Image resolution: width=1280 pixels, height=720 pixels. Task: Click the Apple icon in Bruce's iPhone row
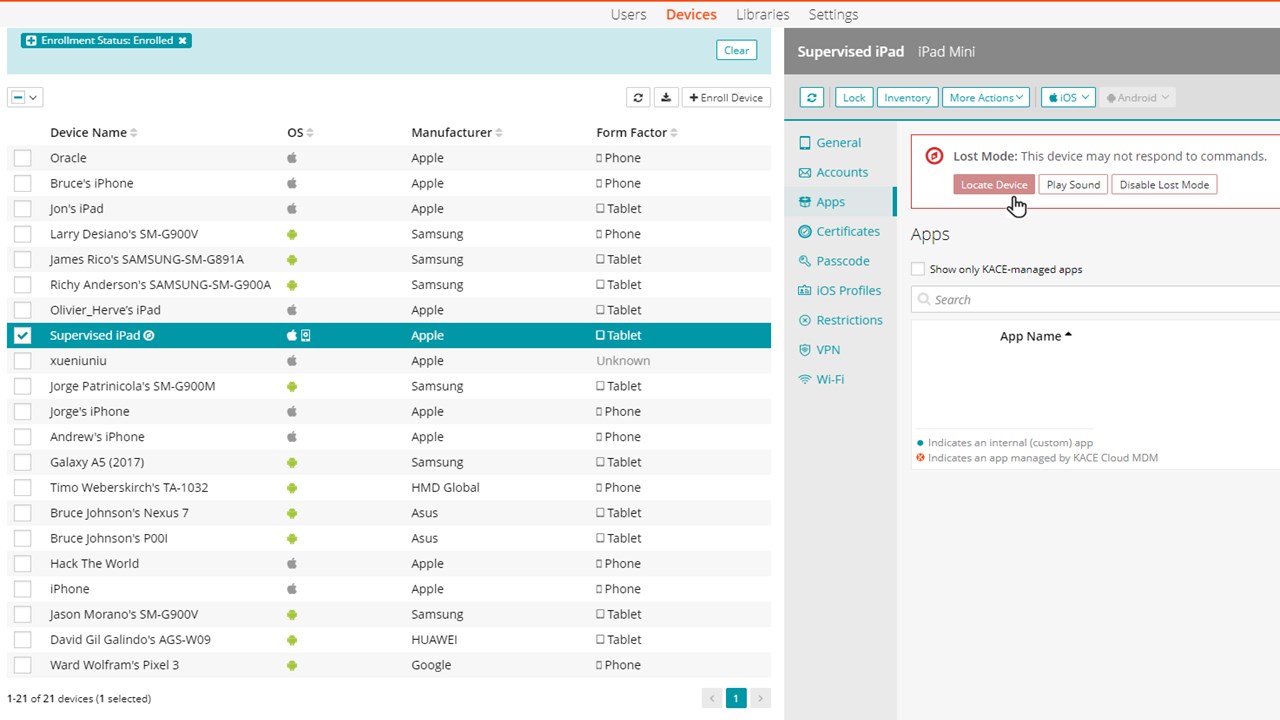tap(293, 184)
